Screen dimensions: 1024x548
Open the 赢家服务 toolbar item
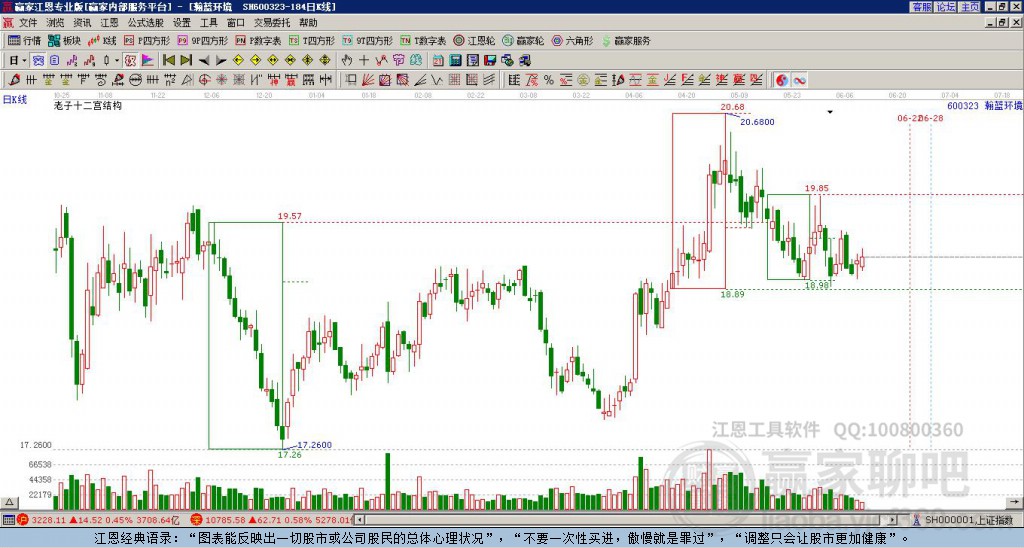pyautogui.click(x=626, y=40)
